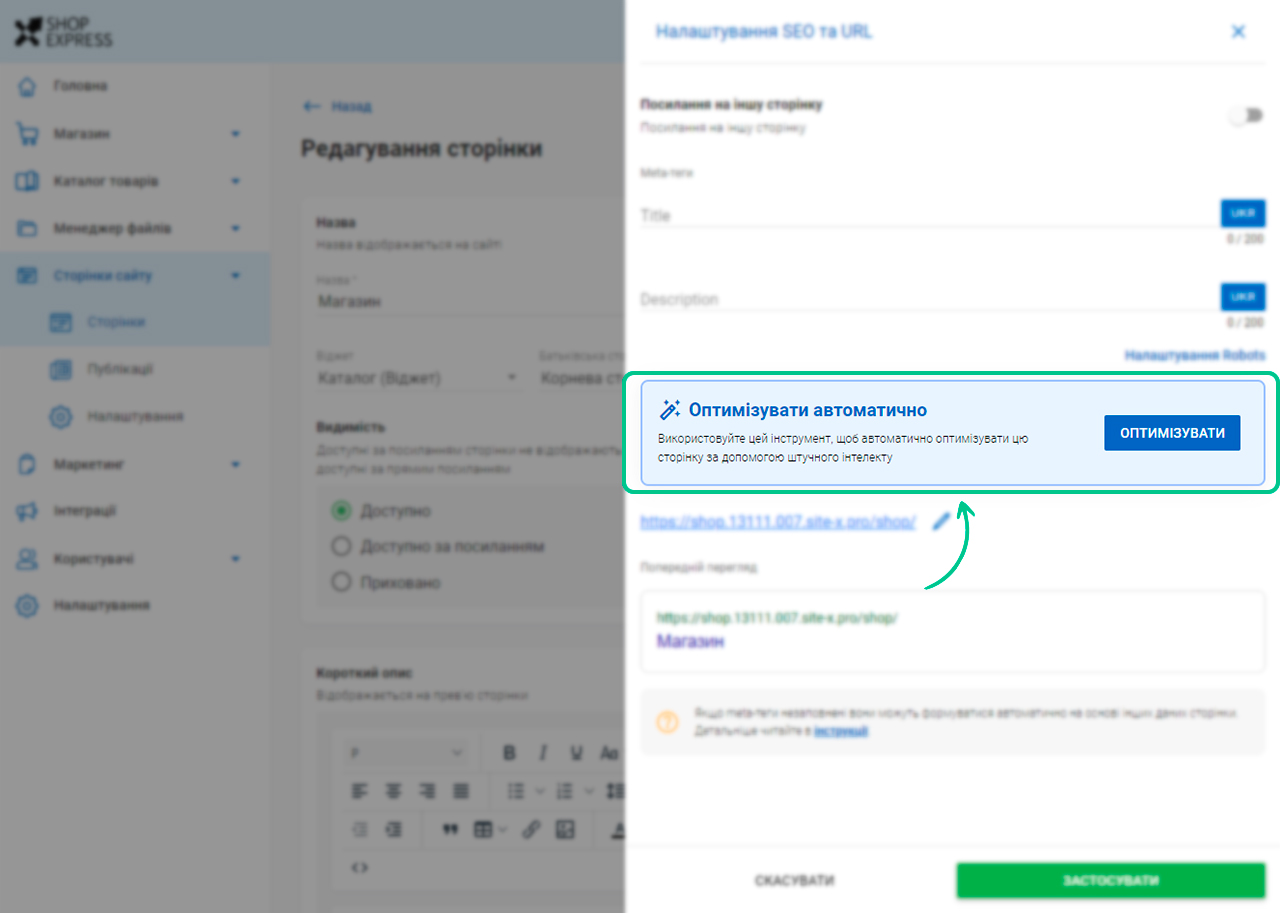Align text left in editor
The image size is (1280, 913).
point(360,791)
